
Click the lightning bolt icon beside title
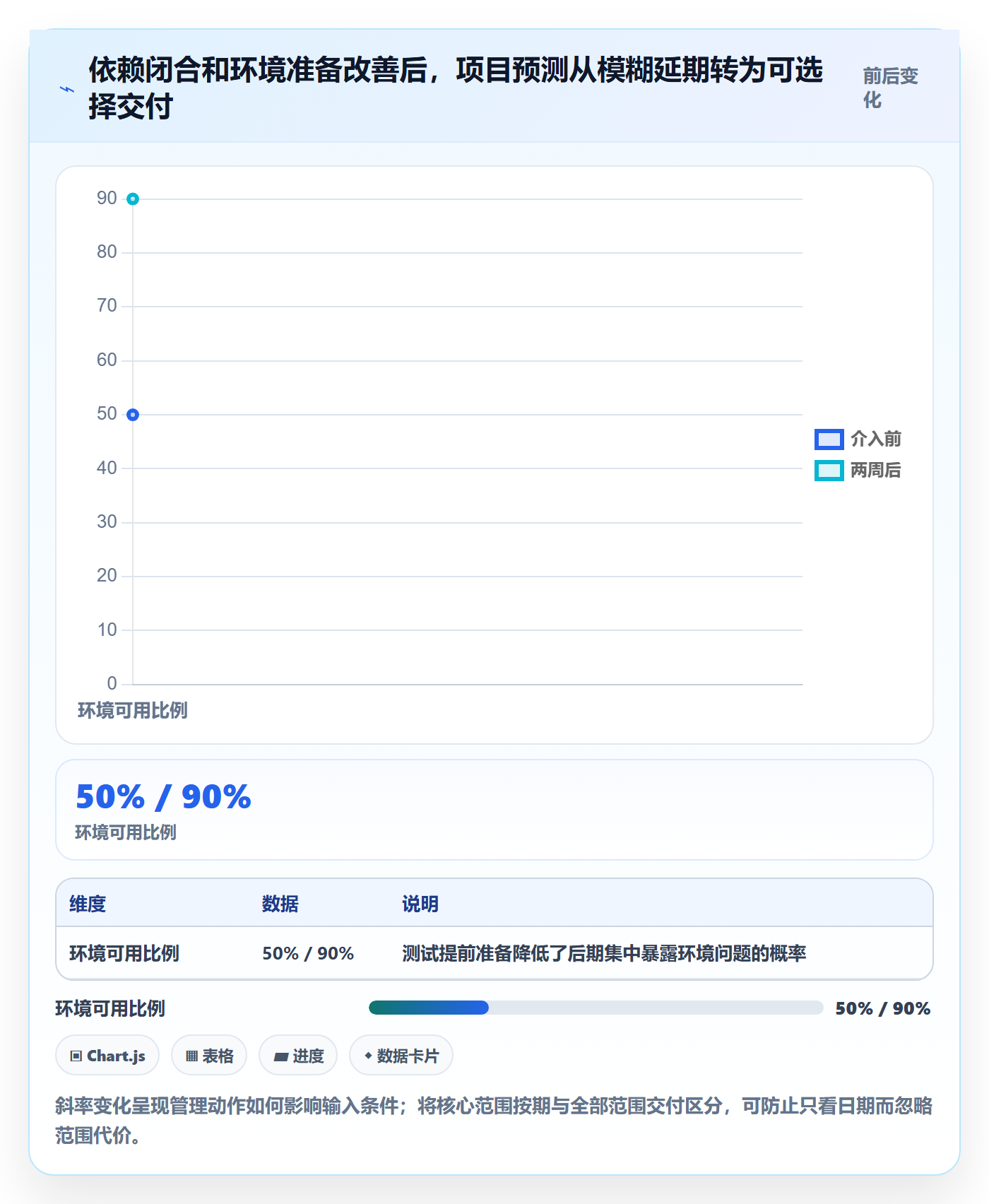pos(66,89)
